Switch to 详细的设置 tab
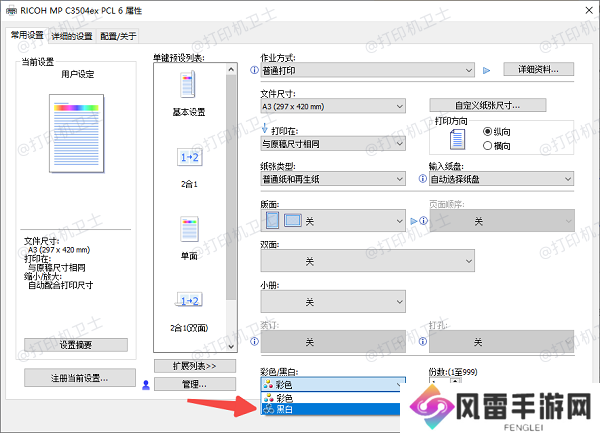 72,36
